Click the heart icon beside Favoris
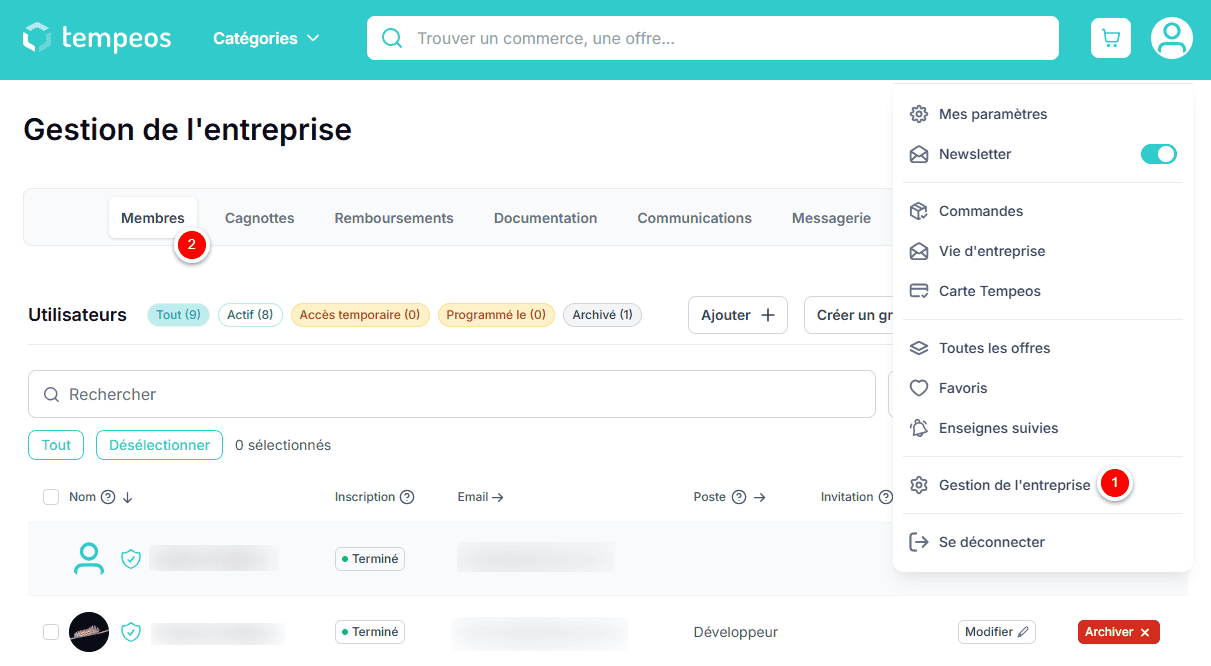Screen dimensions: 1211x666 pos(919,388)
